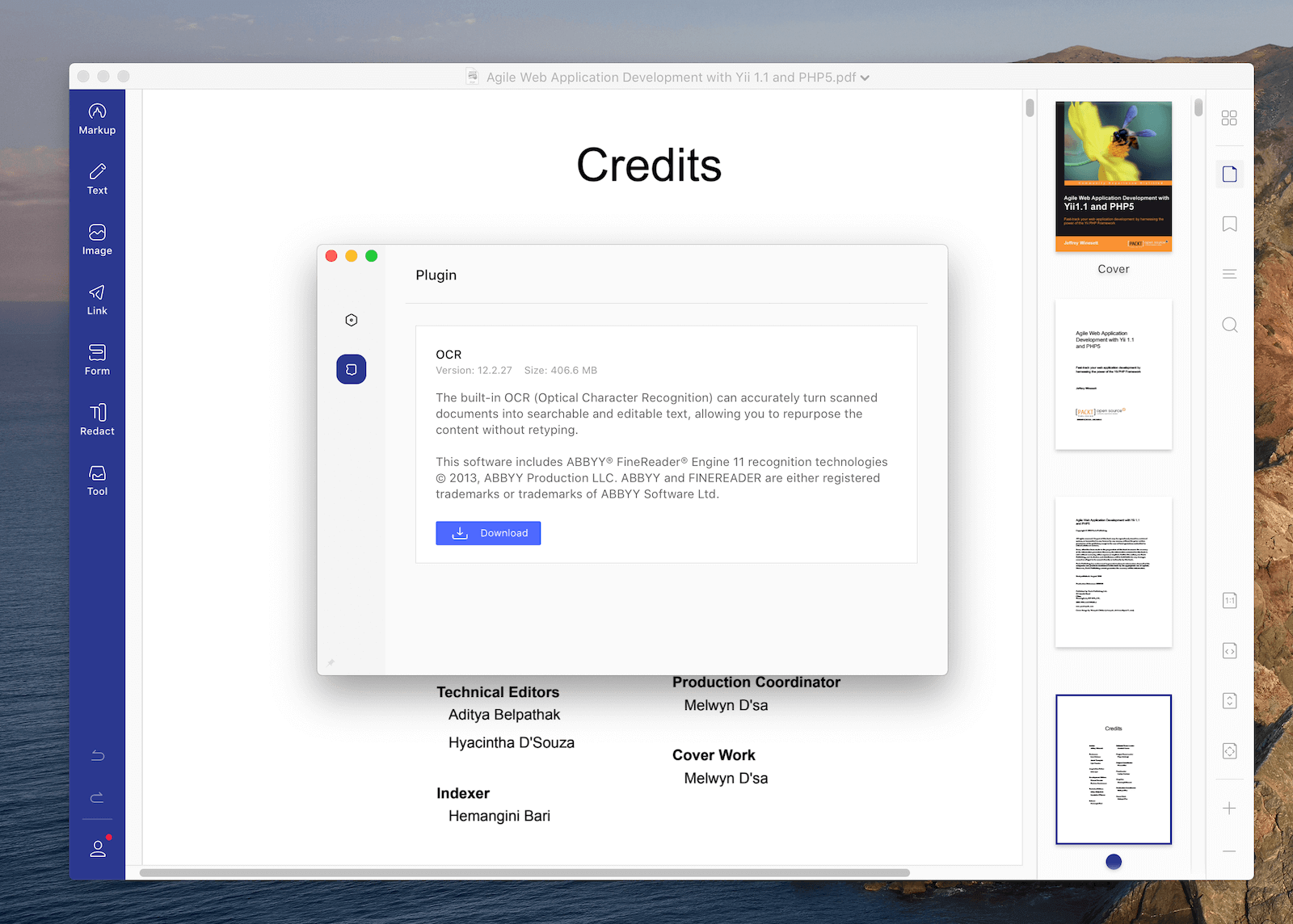Viewport: 1293px width, 924px height.
Task: Click the document vertical scrollbar handle
Action: click(1030, 107)
